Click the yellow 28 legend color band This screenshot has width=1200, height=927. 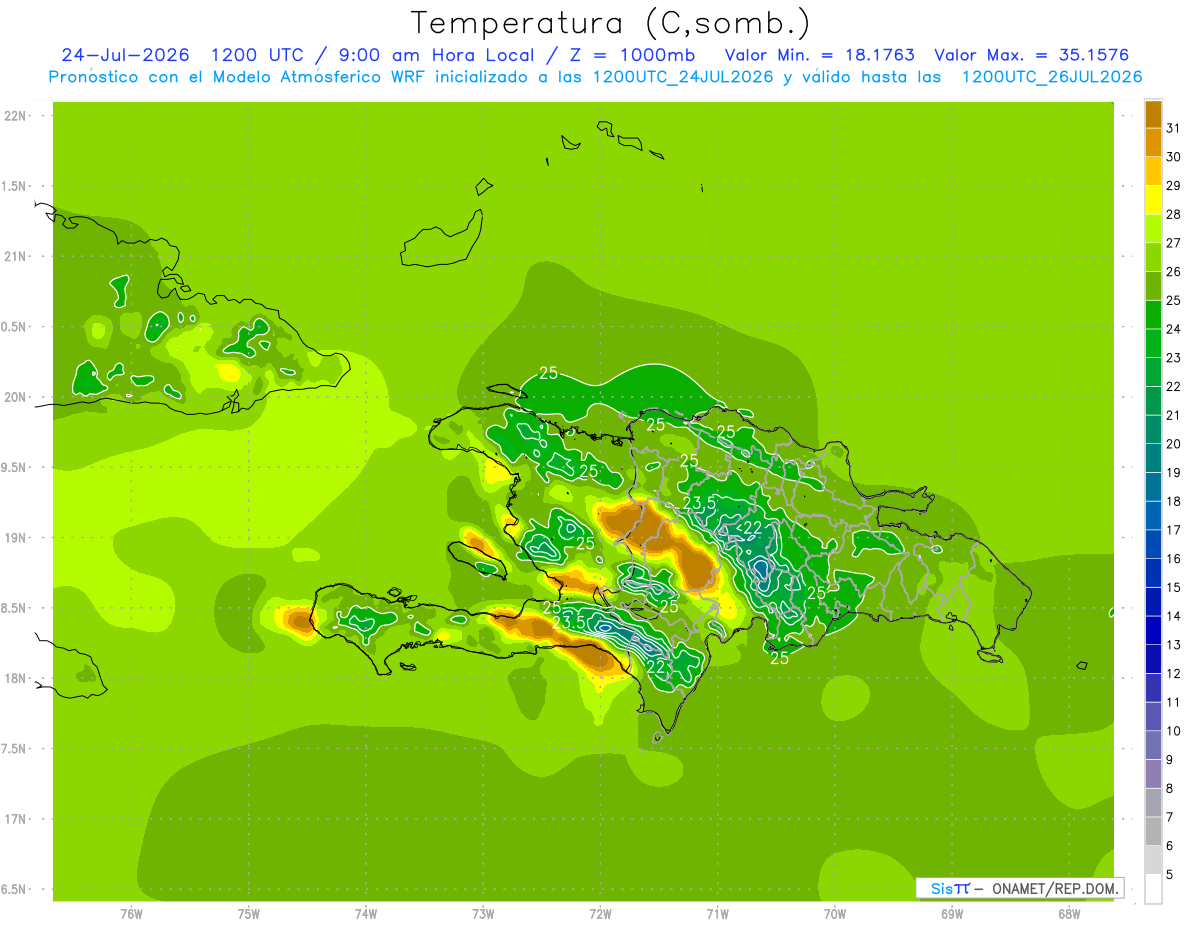pos(1153,200)
